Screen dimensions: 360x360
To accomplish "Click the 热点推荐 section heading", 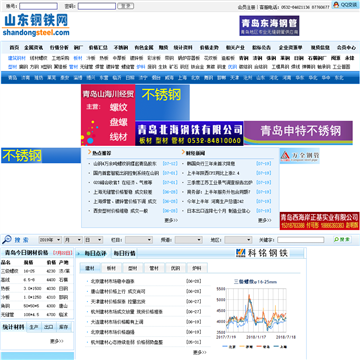I will click(101, 153).
